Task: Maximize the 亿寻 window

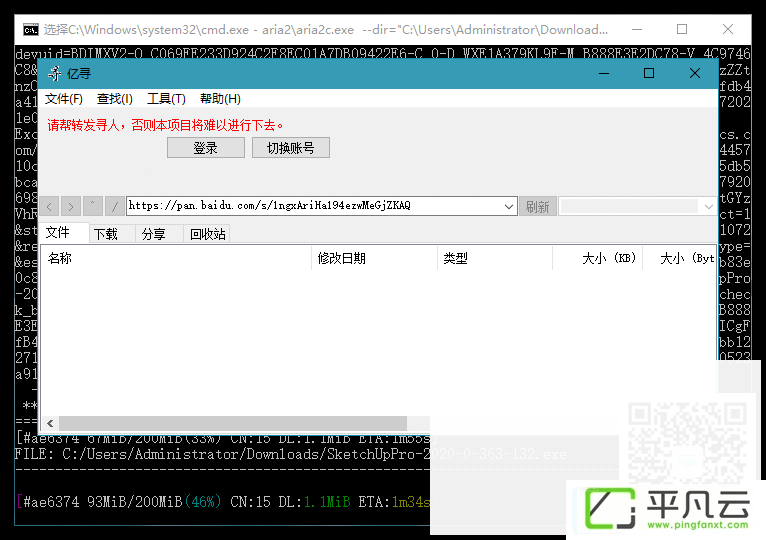Action: coord(649,74)
